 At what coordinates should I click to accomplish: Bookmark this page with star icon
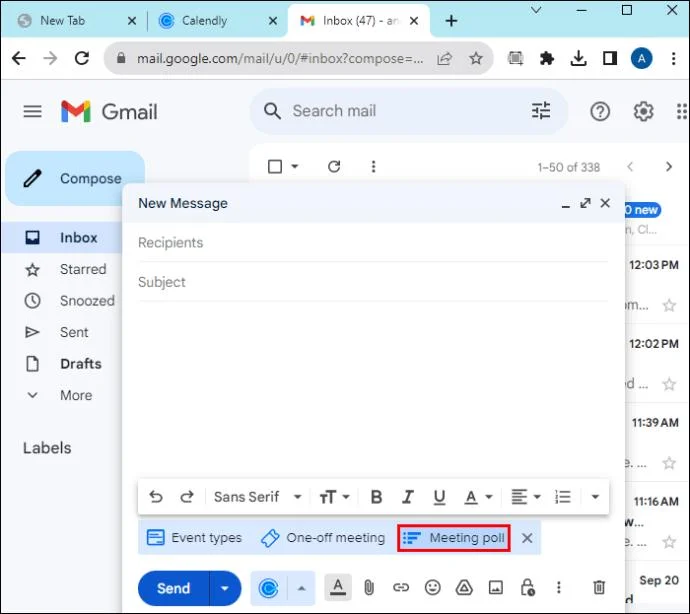tap(476, 58)
